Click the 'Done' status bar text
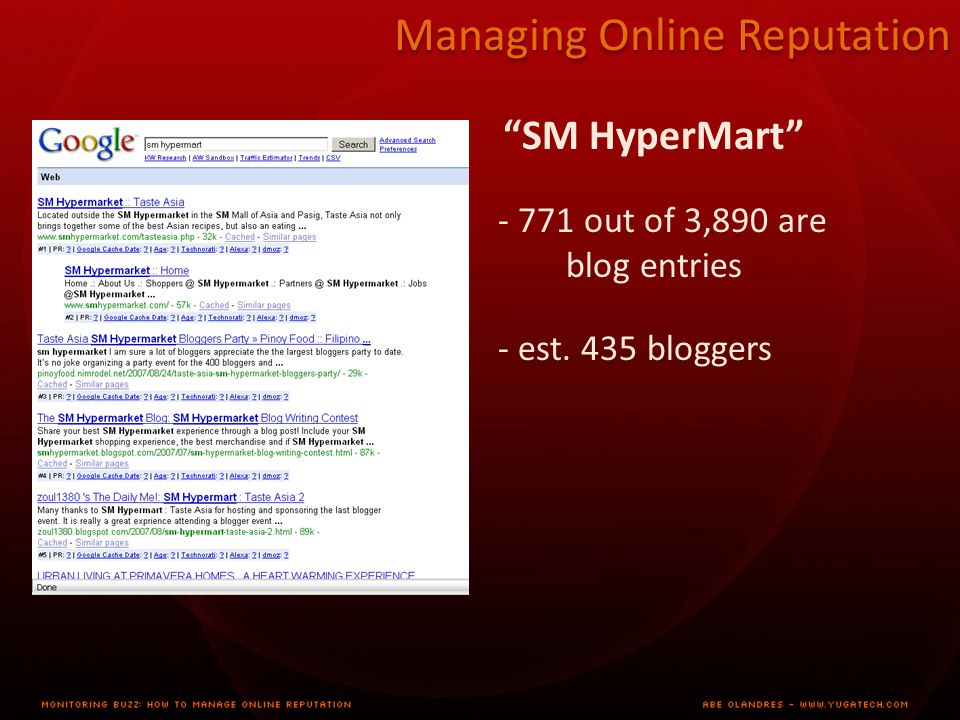 coord(47,587)
